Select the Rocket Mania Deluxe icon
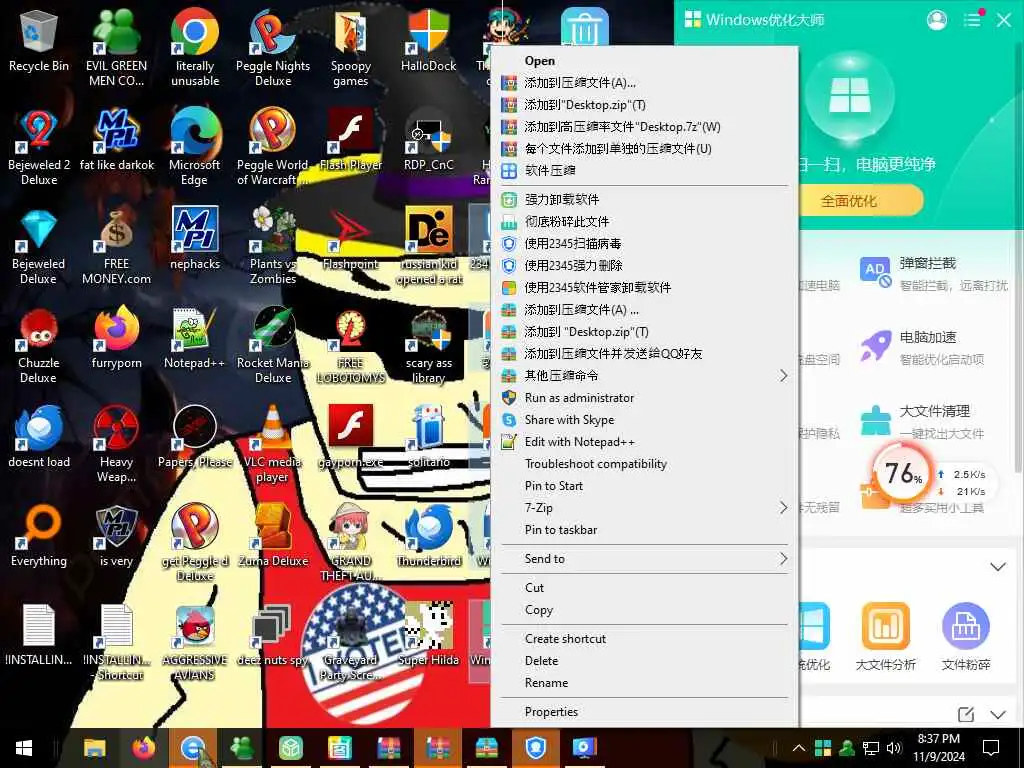 [x=273, y=346]
